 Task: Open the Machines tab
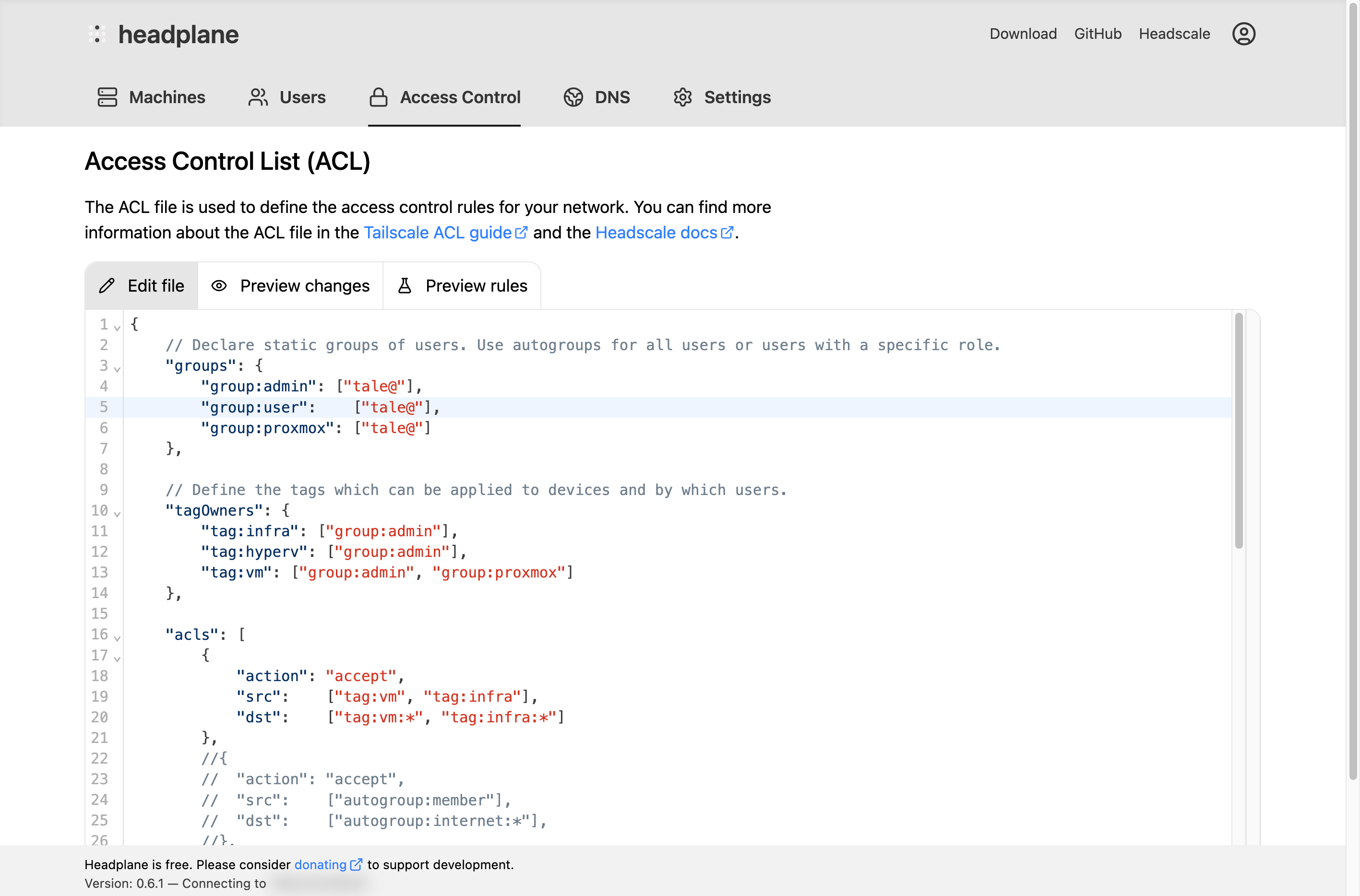coord(151,97)
